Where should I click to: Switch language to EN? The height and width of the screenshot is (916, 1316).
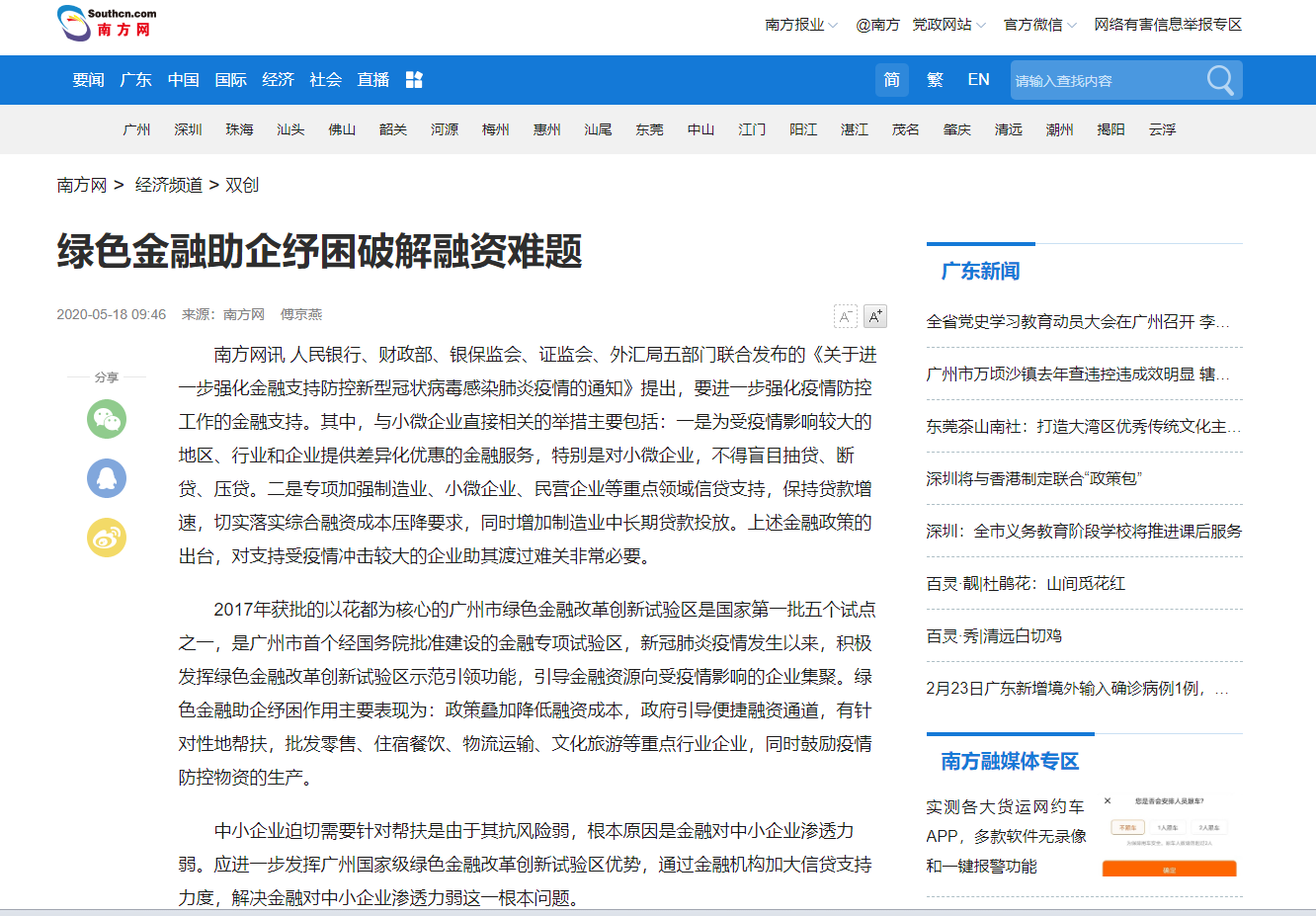coord(978,80)
